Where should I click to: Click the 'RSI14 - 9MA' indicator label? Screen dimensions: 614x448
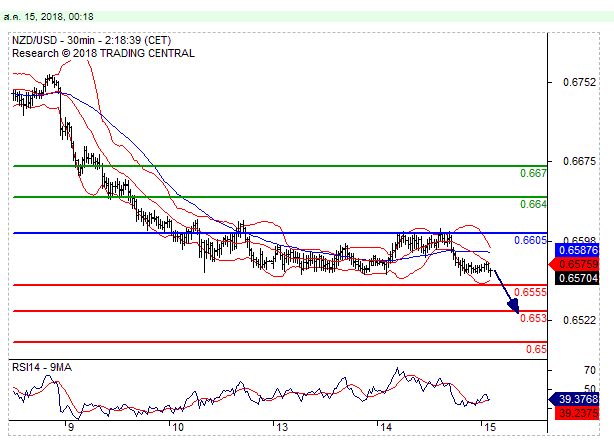click(x=42, y=367)
